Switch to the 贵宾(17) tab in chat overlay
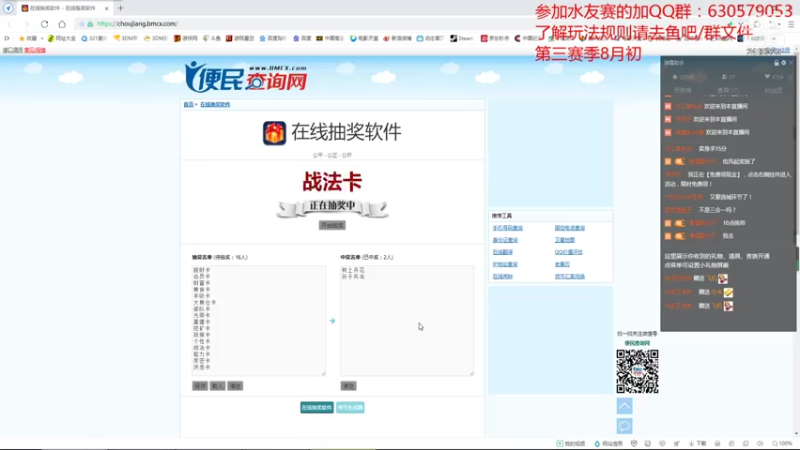 [x=728, y=90]
